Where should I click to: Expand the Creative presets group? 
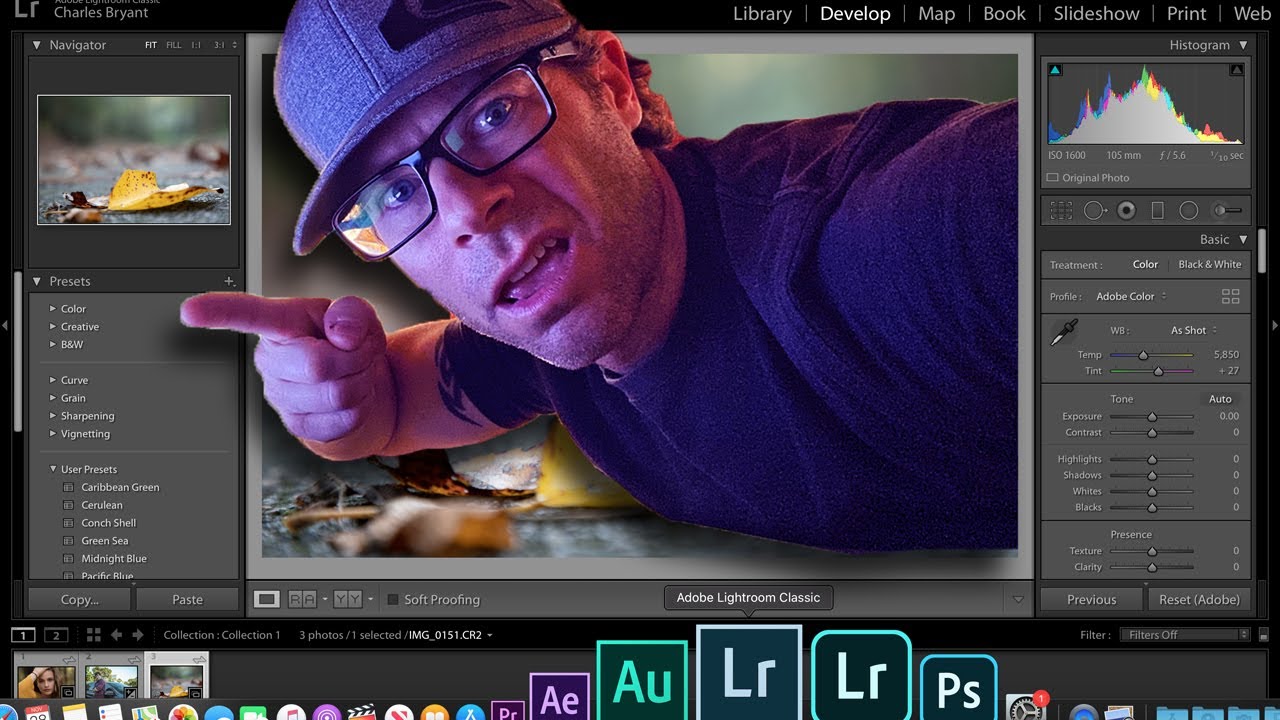click(53, 327)
